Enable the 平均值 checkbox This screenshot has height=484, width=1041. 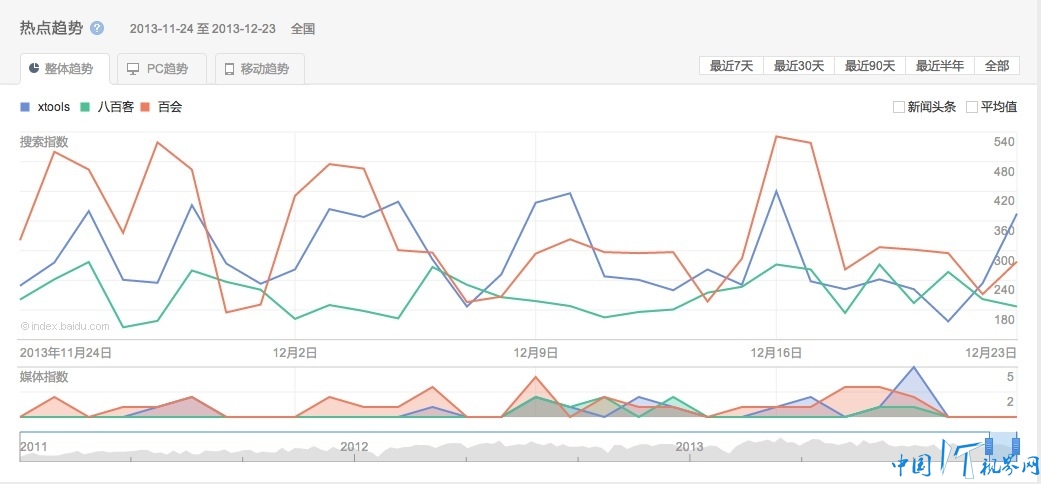(972, 107)
